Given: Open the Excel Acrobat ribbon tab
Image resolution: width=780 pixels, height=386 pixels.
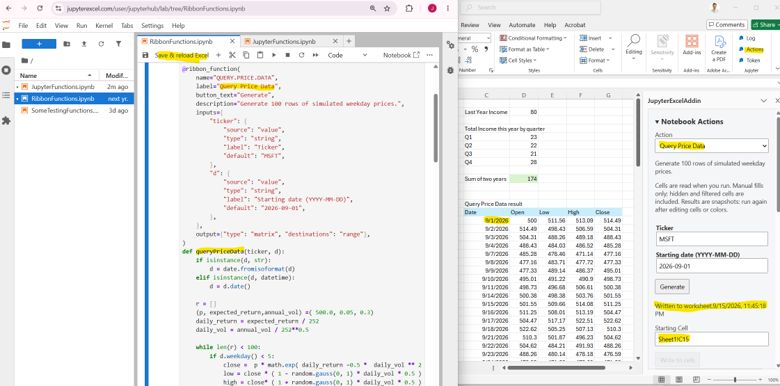Looking at the screenshot, I should pyautogui.click(x=575, y=25).
